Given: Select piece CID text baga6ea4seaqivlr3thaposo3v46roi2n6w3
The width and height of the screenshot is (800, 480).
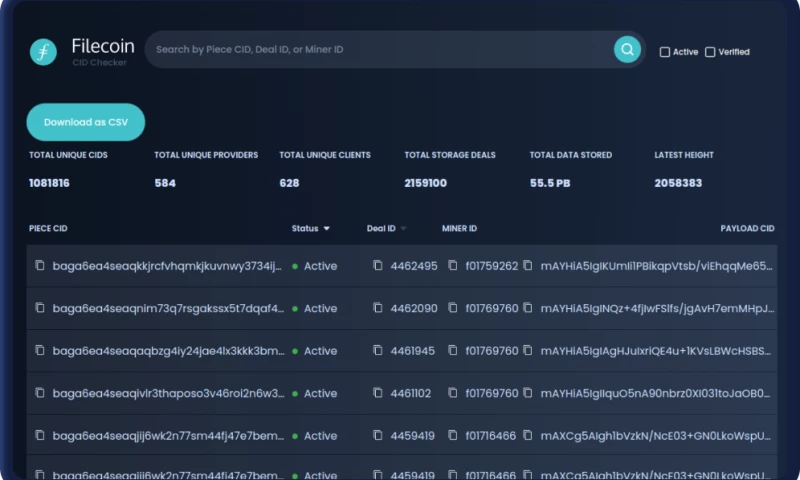Looking at the screenshot, I should tap(168, 393).
